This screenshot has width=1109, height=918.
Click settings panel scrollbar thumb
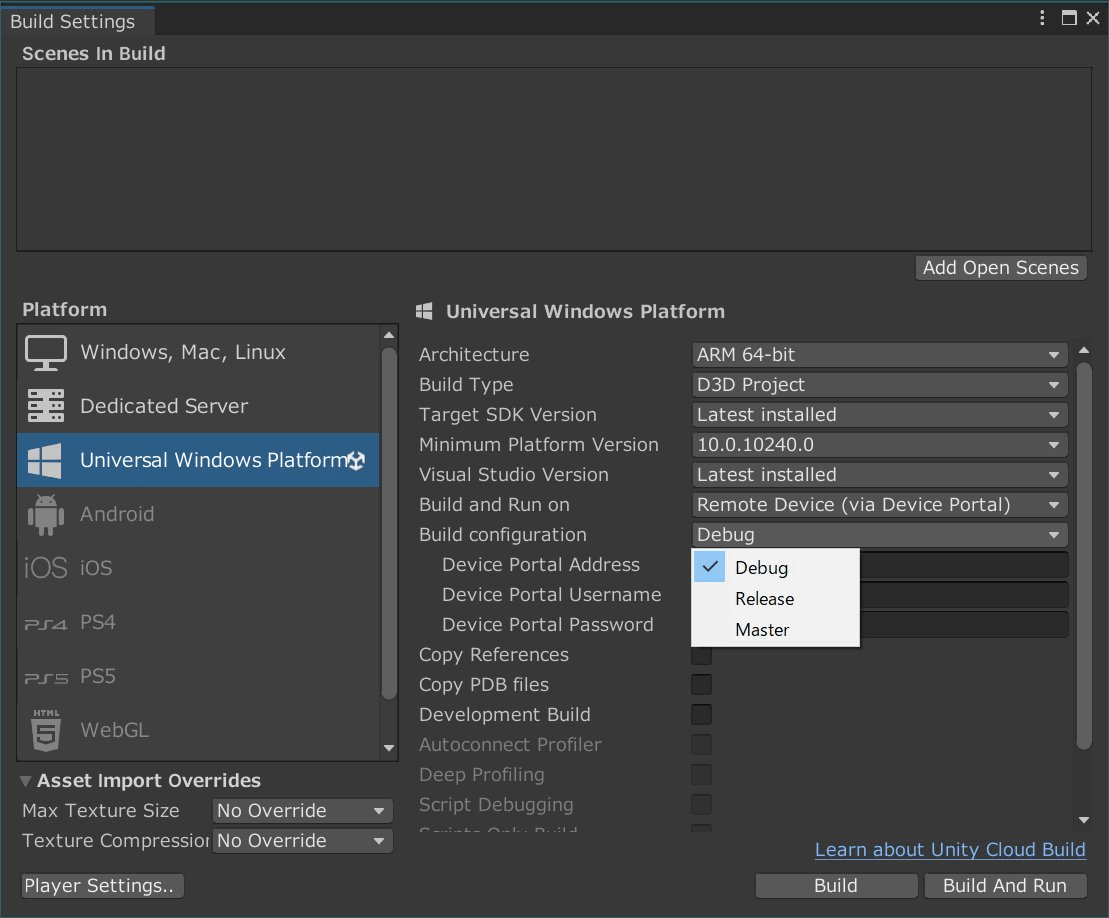[1084, 555]
